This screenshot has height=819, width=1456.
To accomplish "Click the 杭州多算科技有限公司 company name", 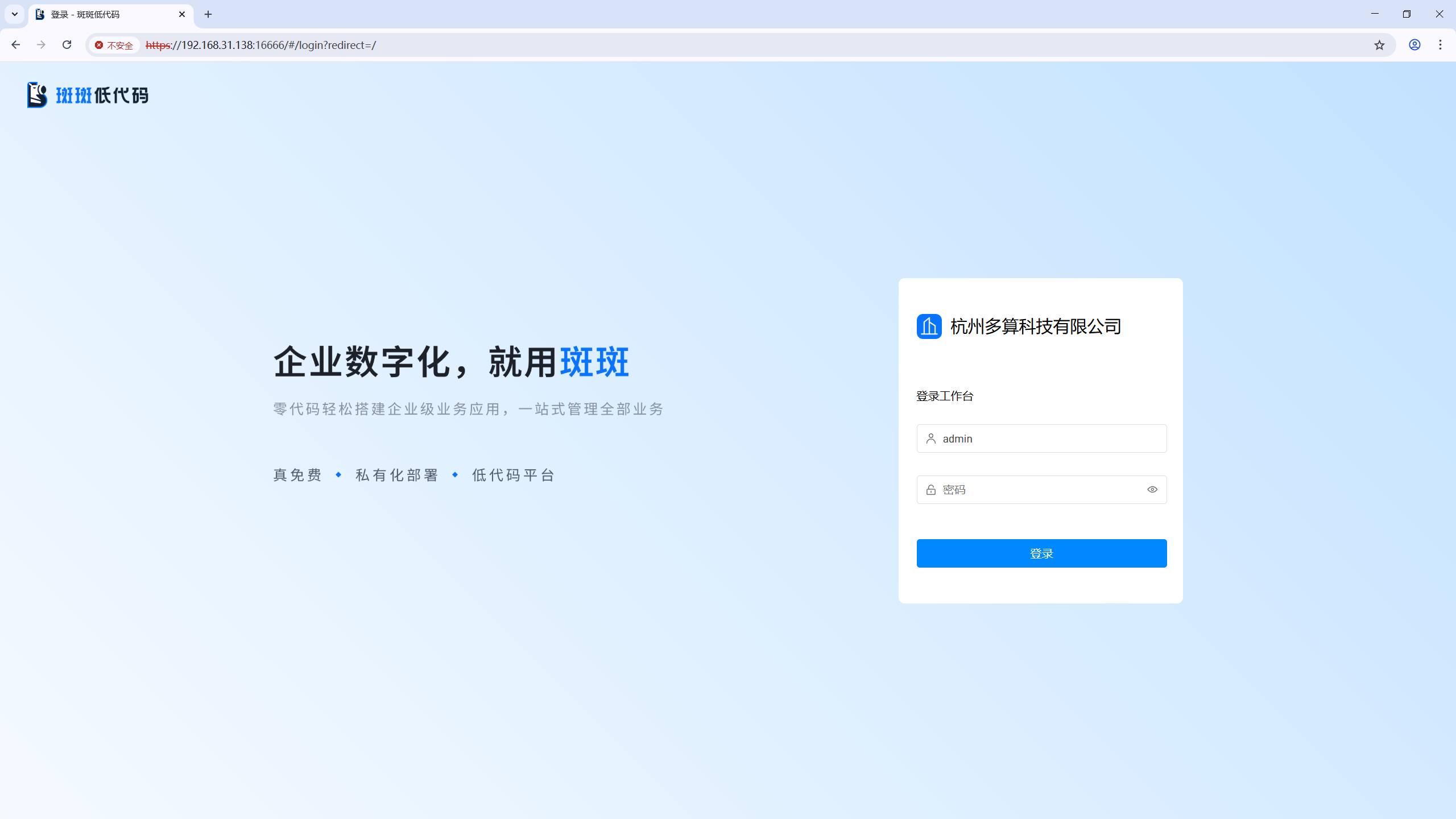I will coord(1036,326).
